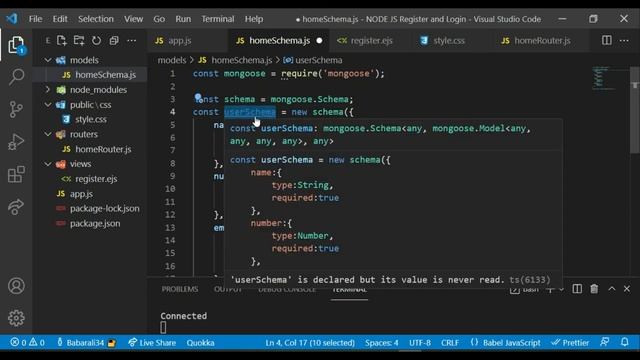Open the Explorer view in activity bar
Image resolution: width=640 pixels, height=360 pixels.
click(16, 45)
